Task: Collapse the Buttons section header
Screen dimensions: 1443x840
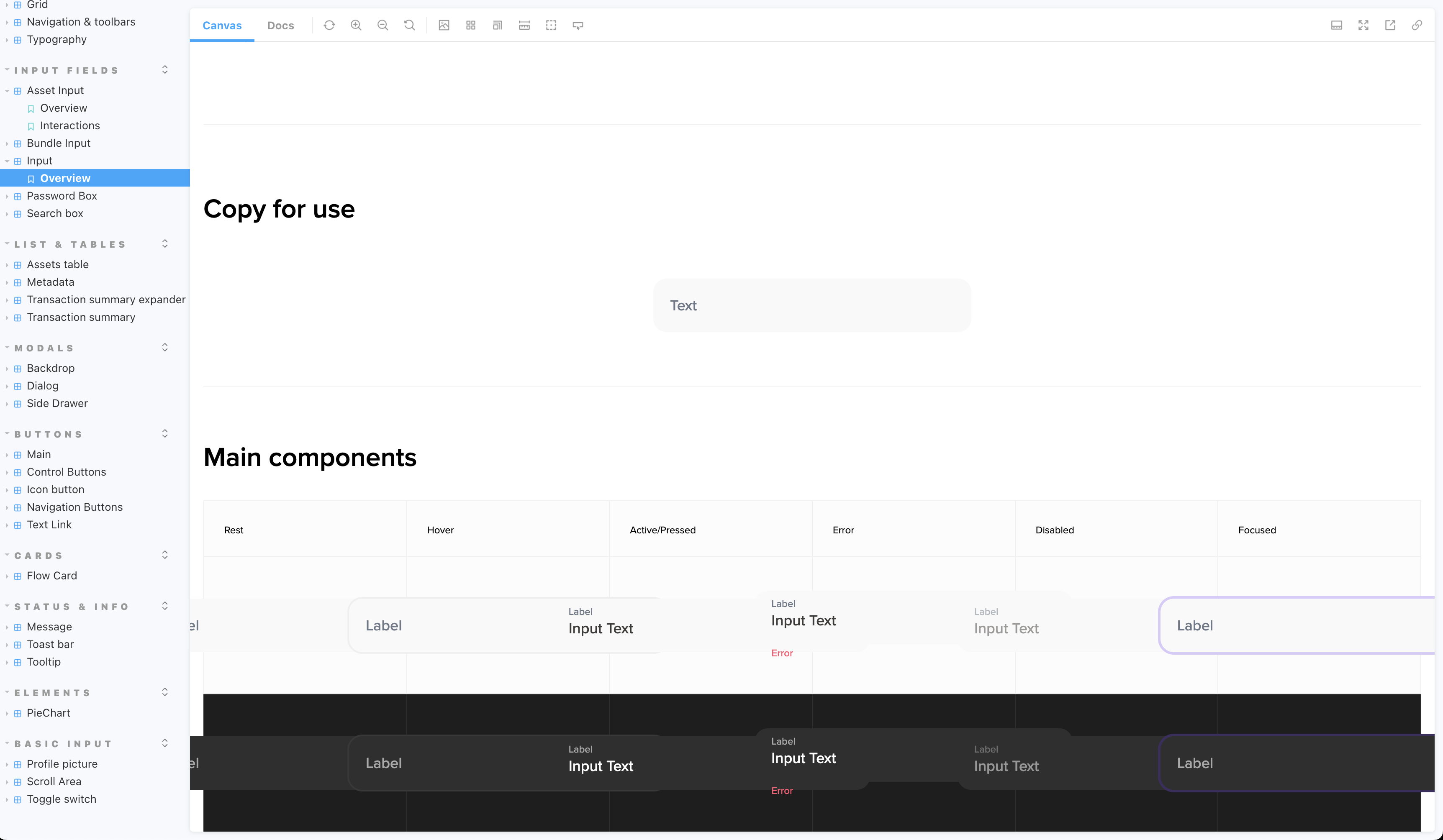Action: (x=49, y=434)
